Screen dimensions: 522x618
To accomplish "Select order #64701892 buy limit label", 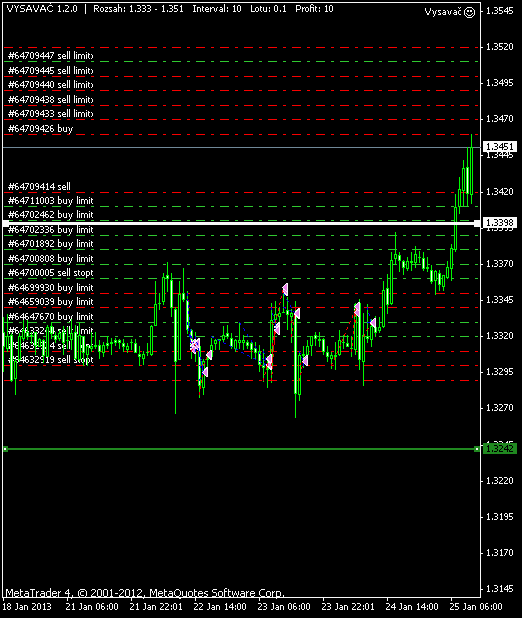I will pyautogui.click(x=50, y=244).
